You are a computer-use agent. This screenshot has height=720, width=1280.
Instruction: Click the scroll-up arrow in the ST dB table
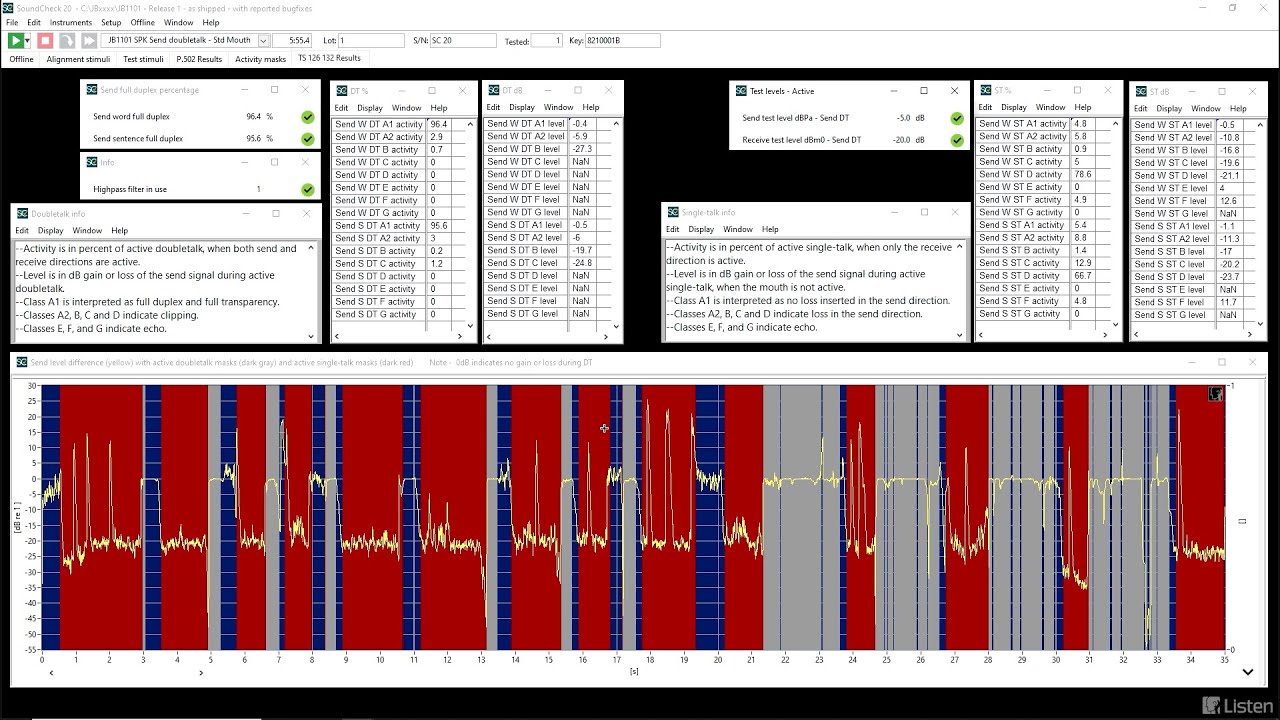1260,124
